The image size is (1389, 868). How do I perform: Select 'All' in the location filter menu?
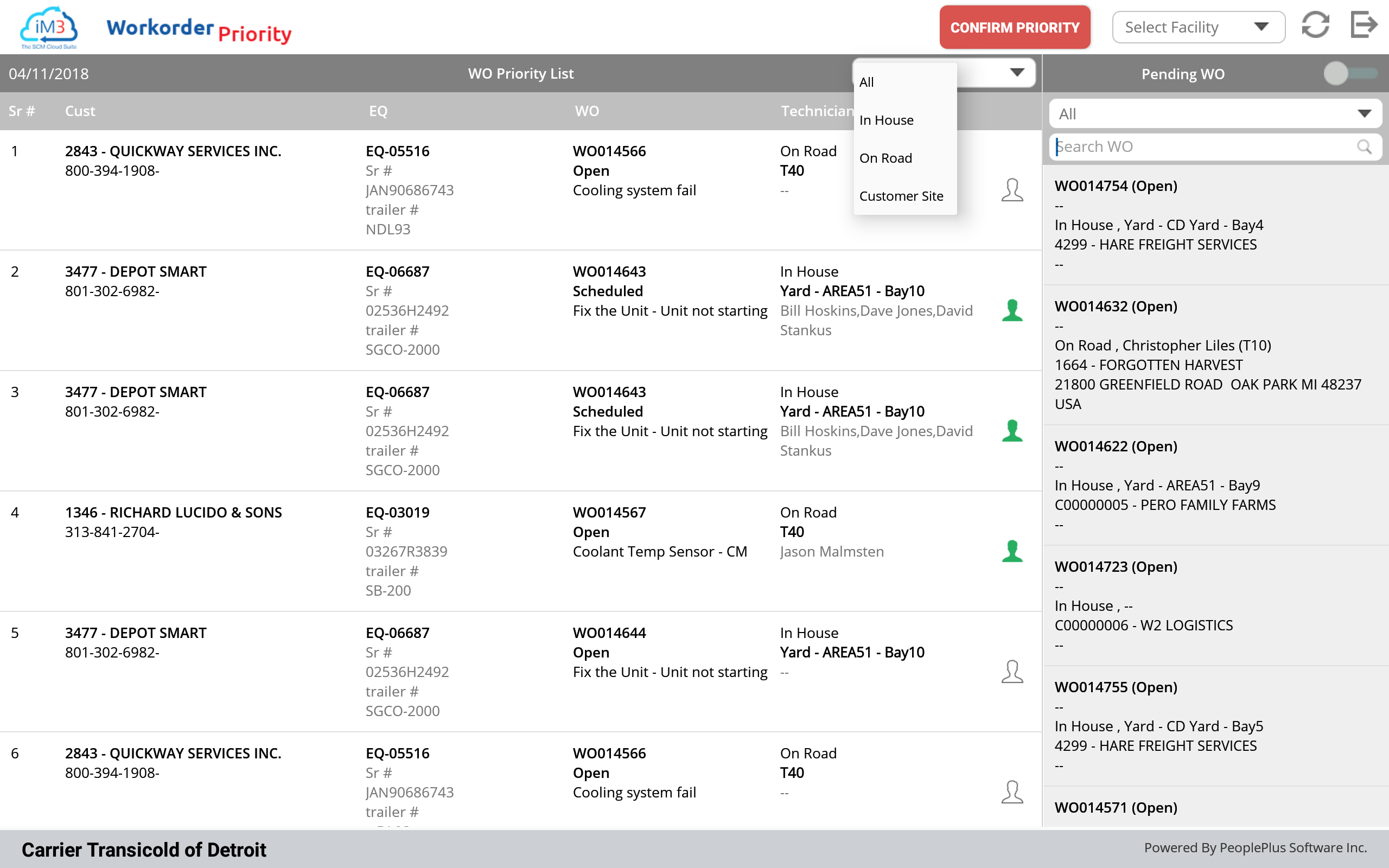[905, 82]
